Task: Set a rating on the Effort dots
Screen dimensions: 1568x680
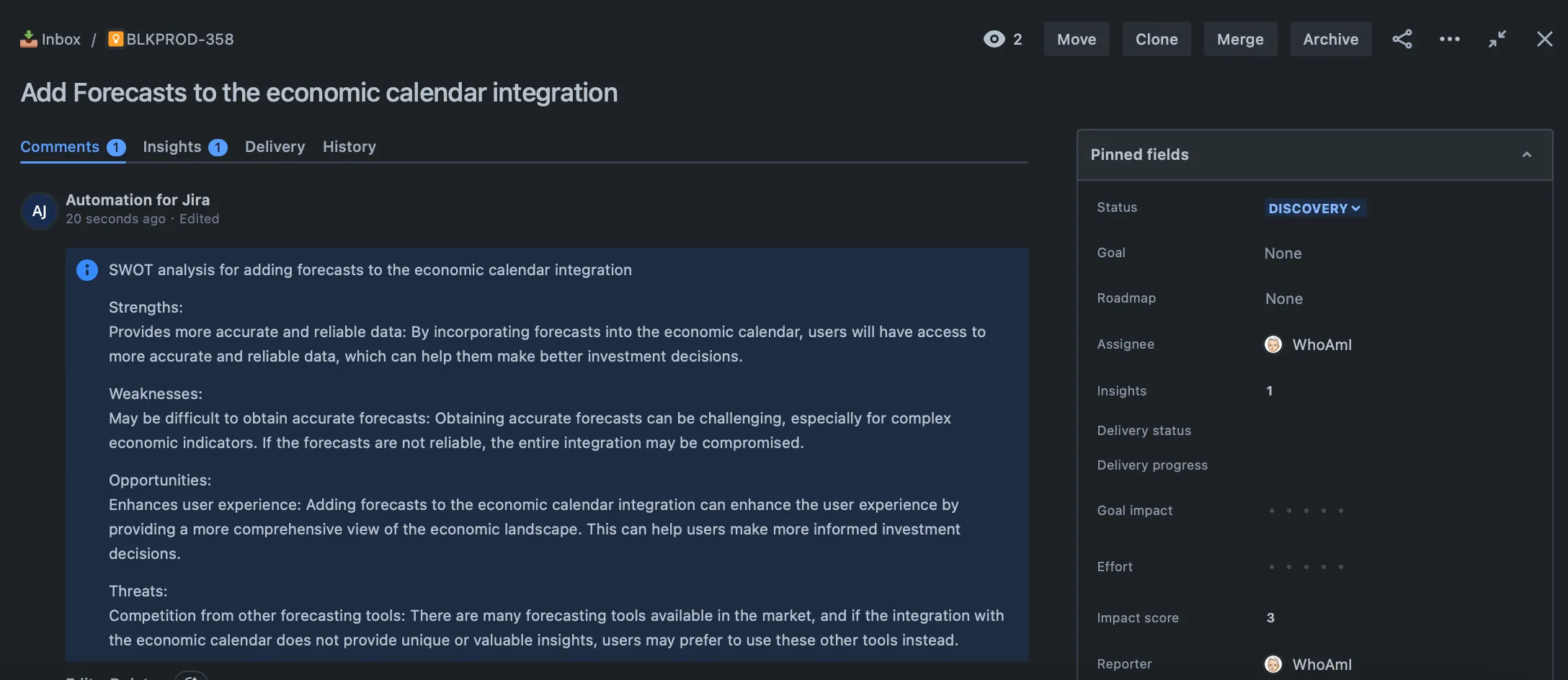Action: pyautogui.click(x=1306, y=567)
